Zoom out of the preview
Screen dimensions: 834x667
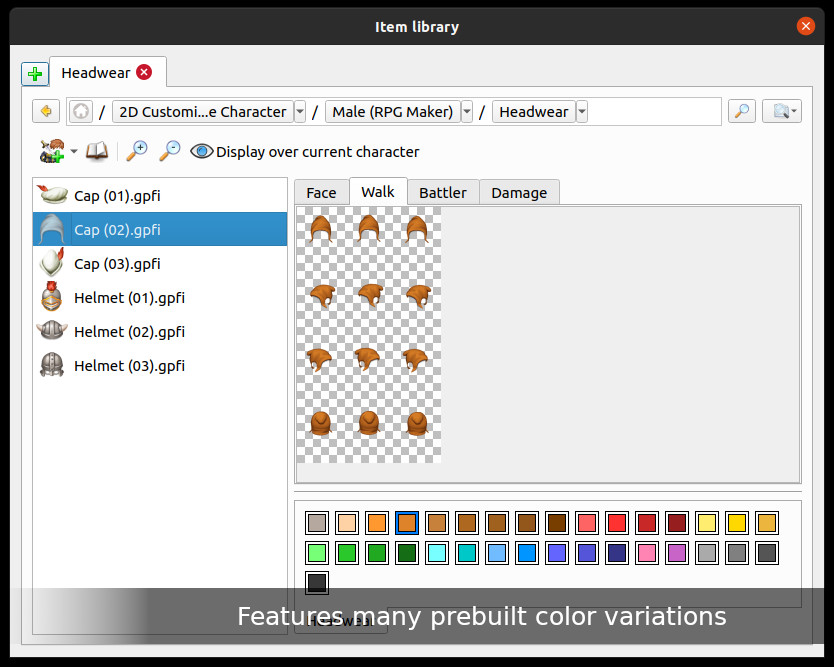coord(168,151)
